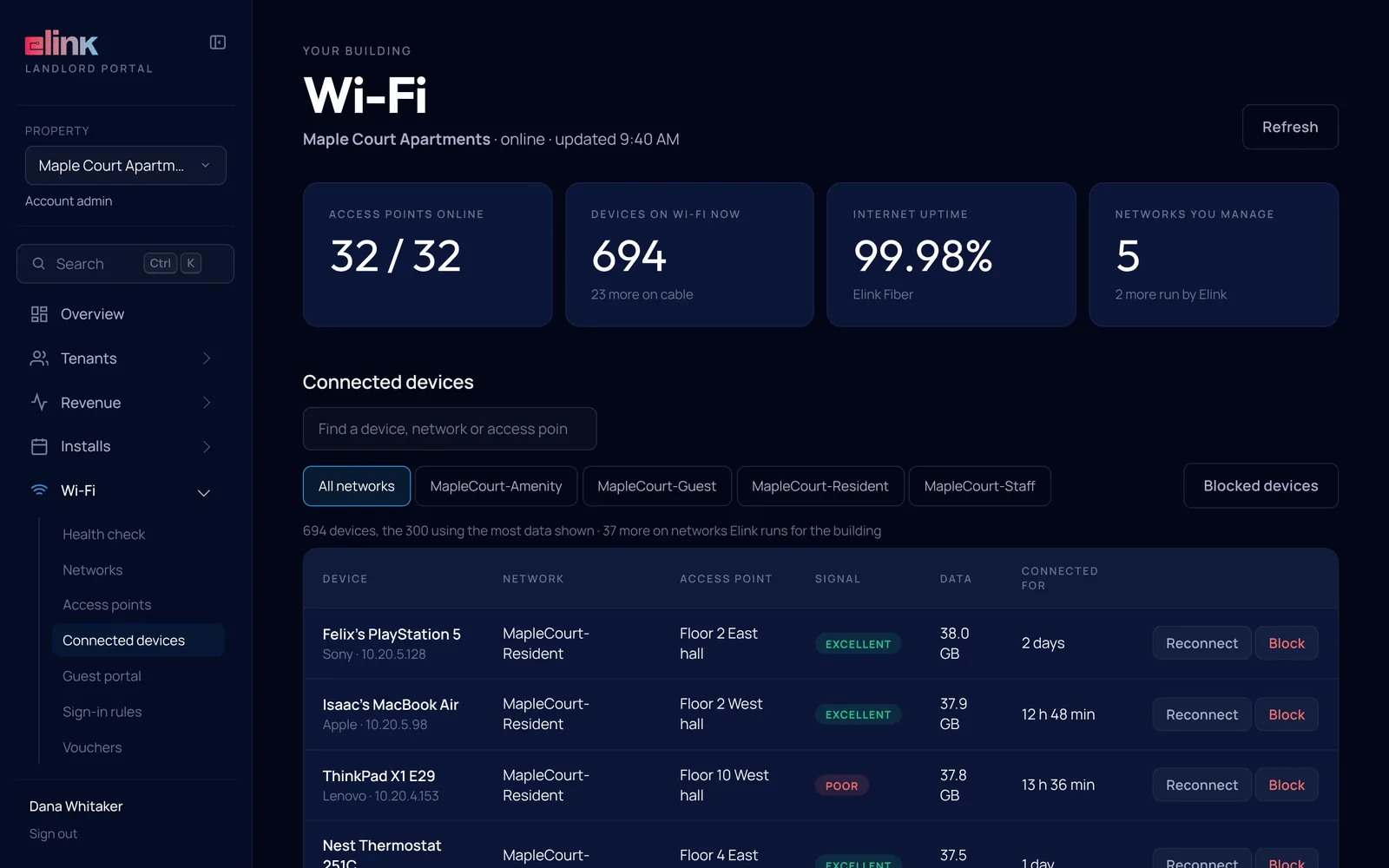
Task: Click the '12 h 48 min' duration
Action: (x=1058, y=714)
